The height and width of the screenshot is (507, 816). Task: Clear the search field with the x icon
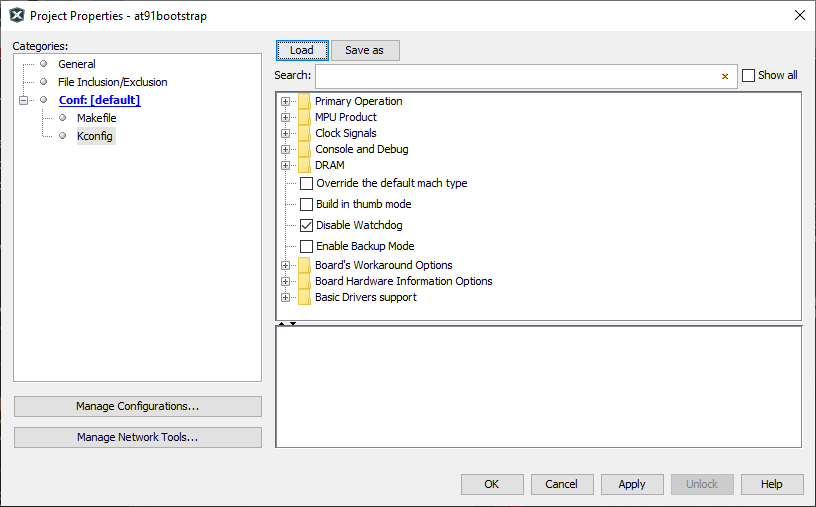(725, 77)
